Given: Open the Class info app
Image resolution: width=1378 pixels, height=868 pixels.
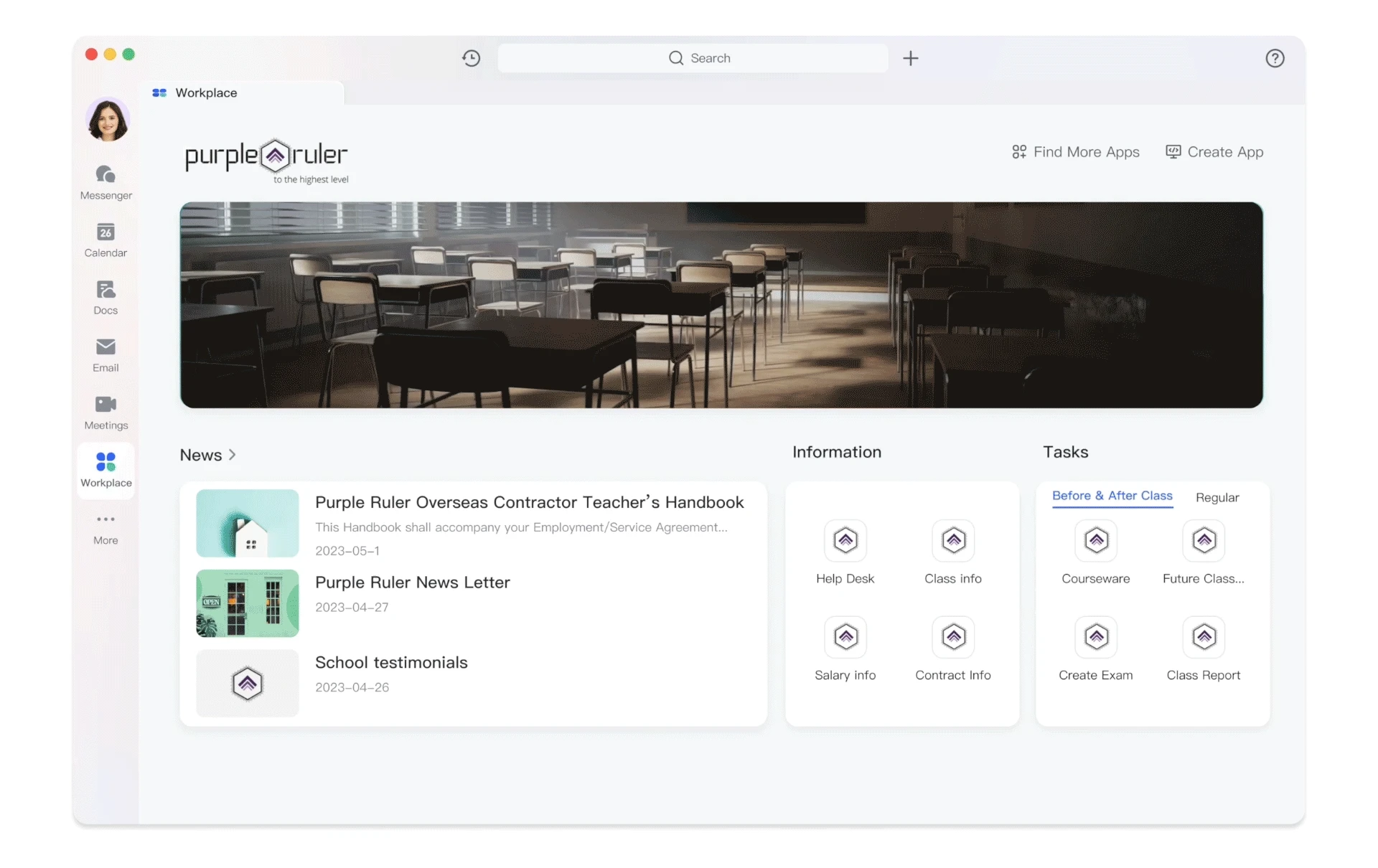Looking at the screenshot, I should (x=952, y=552).
